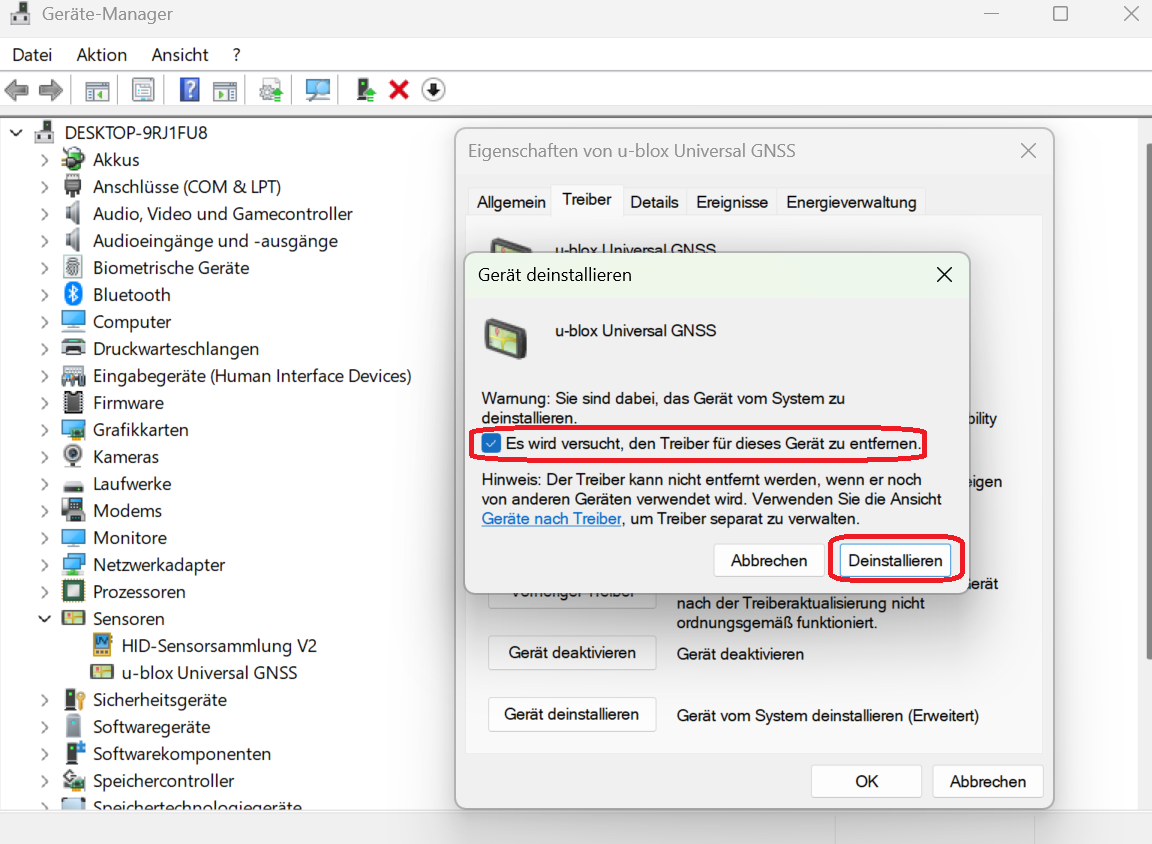Click the update driver gear toolbar icon
Viewport: 1152px width, 844px height.
point(270,90)
